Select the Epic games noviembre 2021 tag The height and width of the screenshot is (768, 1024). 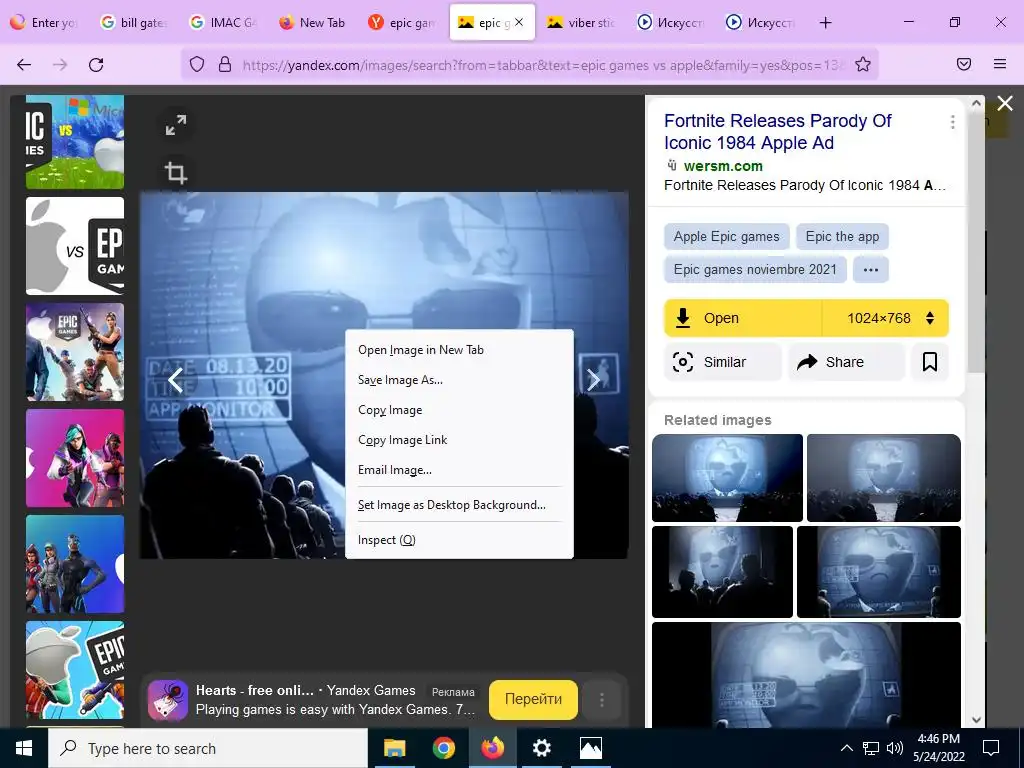(x=755, y=270)
